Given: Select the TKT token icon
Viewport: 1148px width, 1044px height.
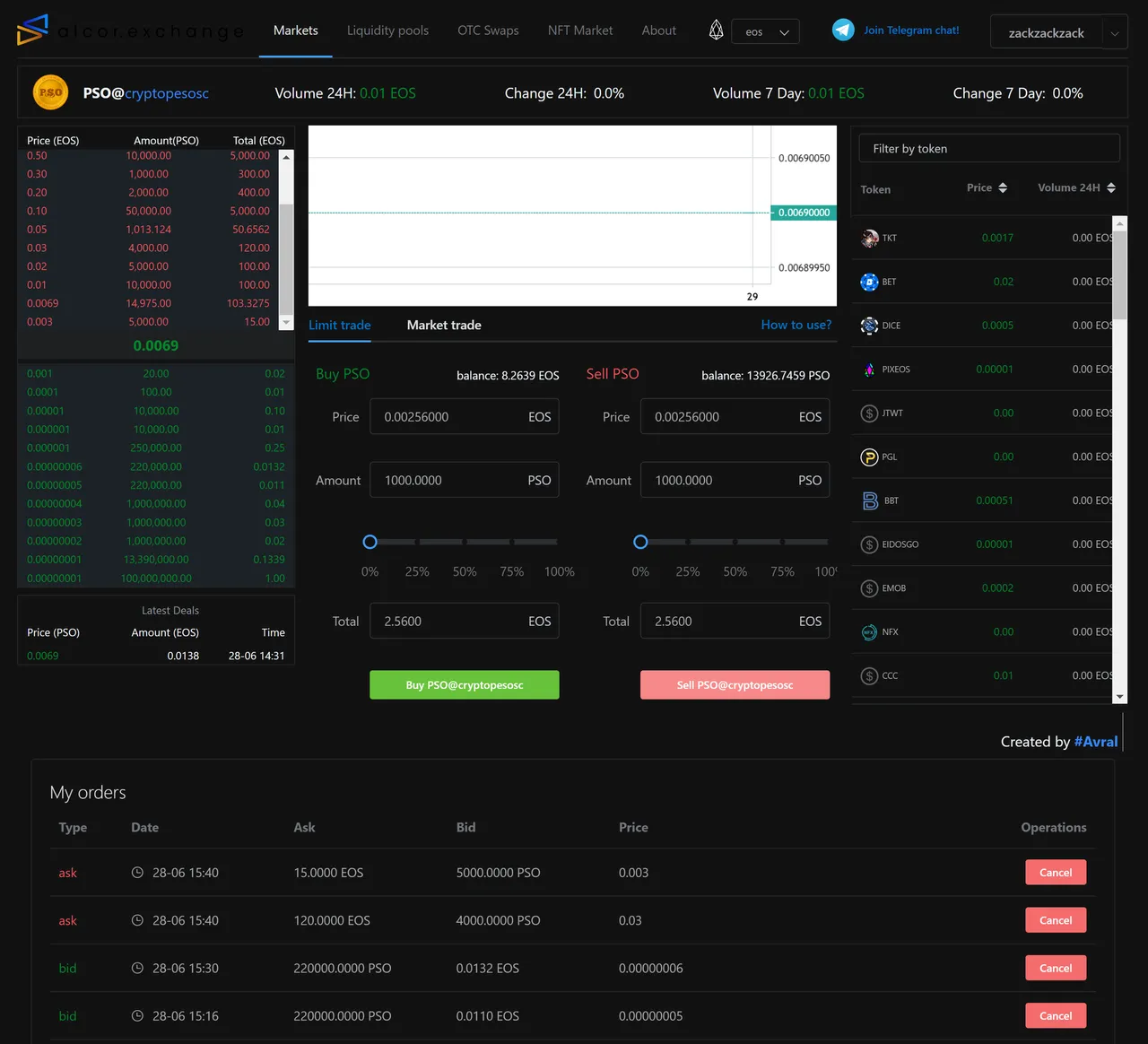Looking at the screenshot, I should coord(869,238).
